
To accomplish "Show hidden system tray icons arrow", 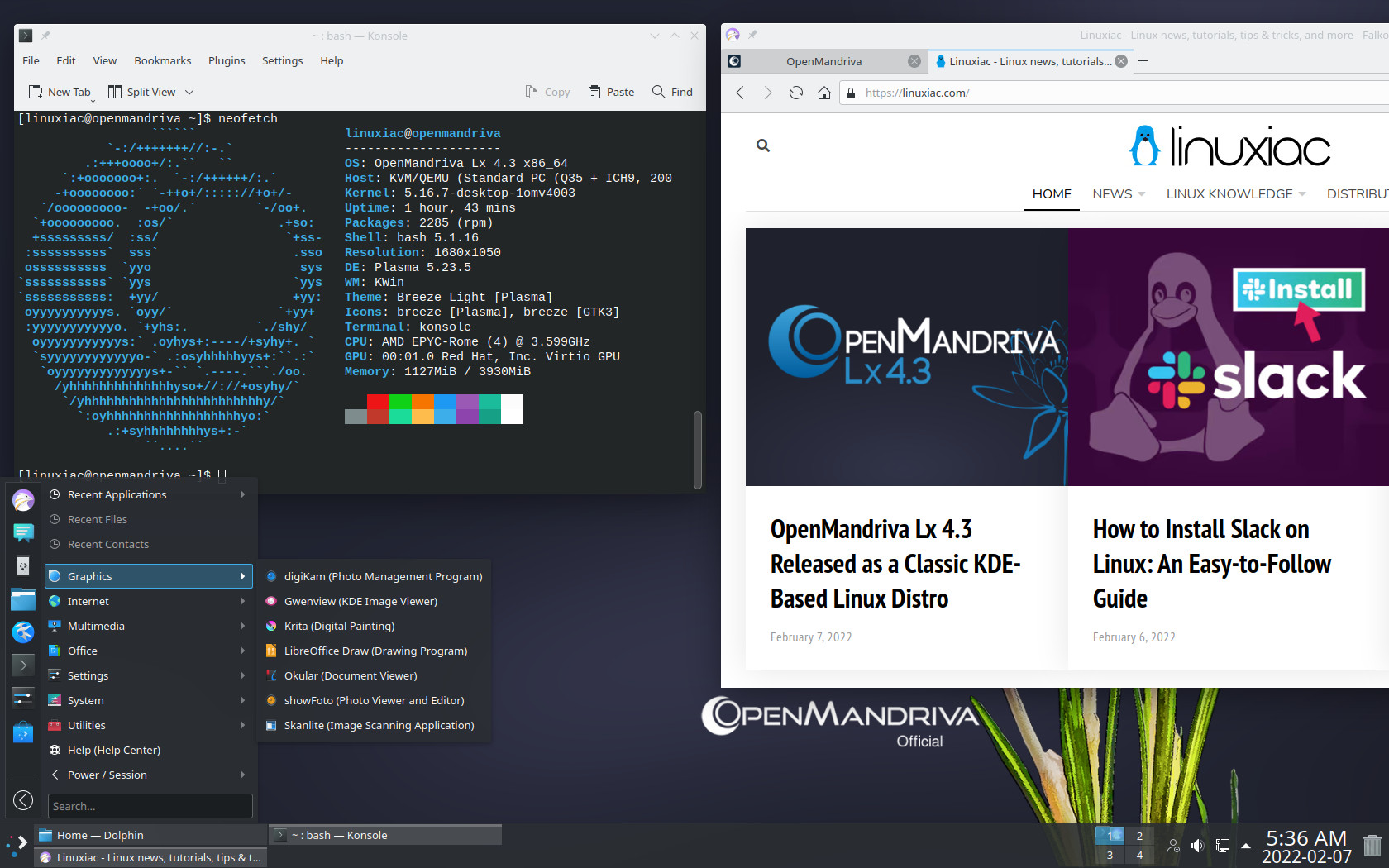I will pyautogui.click(x=1246, y=846).
